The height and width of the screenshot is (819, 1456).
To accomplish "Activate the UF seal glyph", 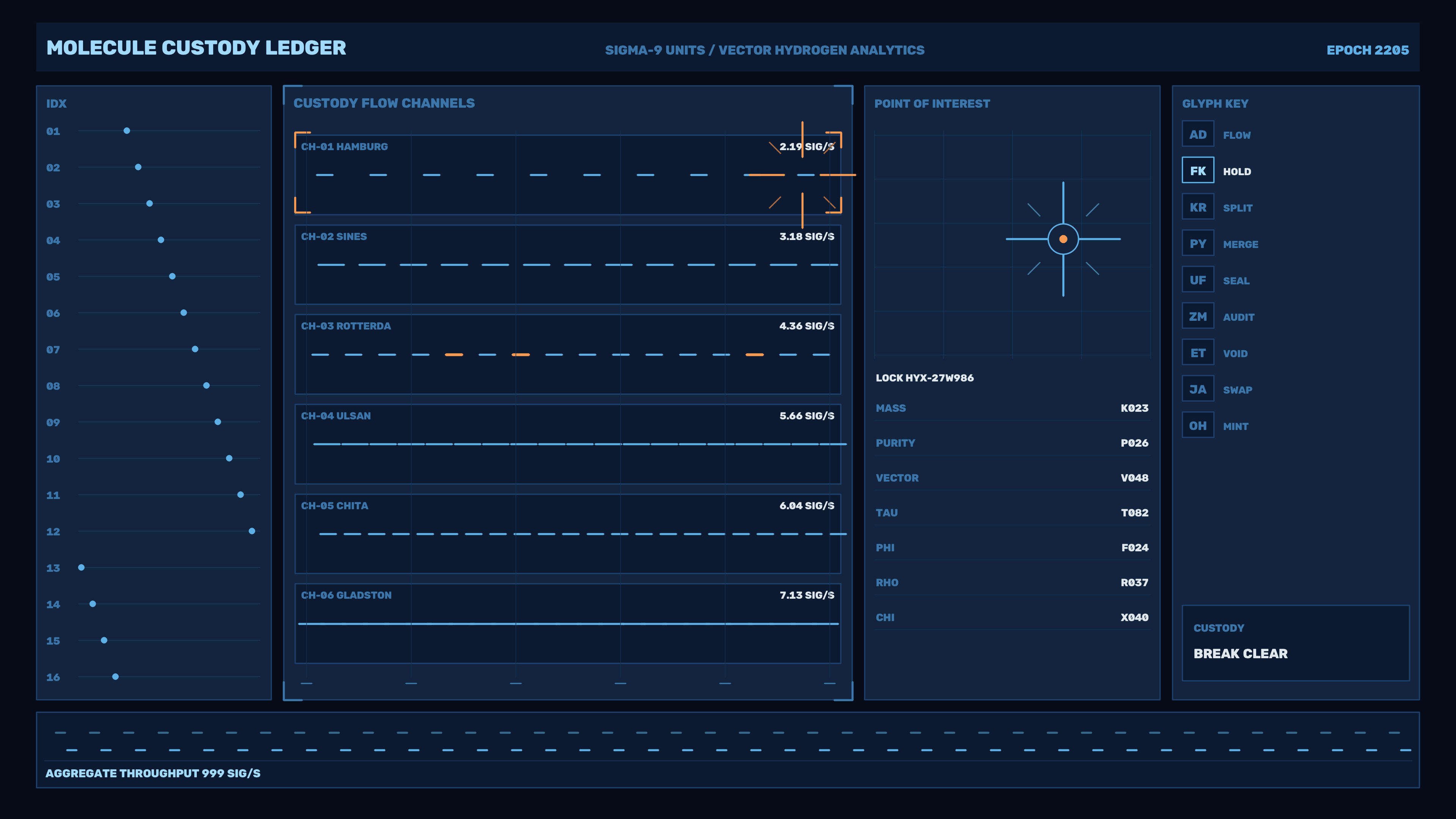I will (1198, 280).
